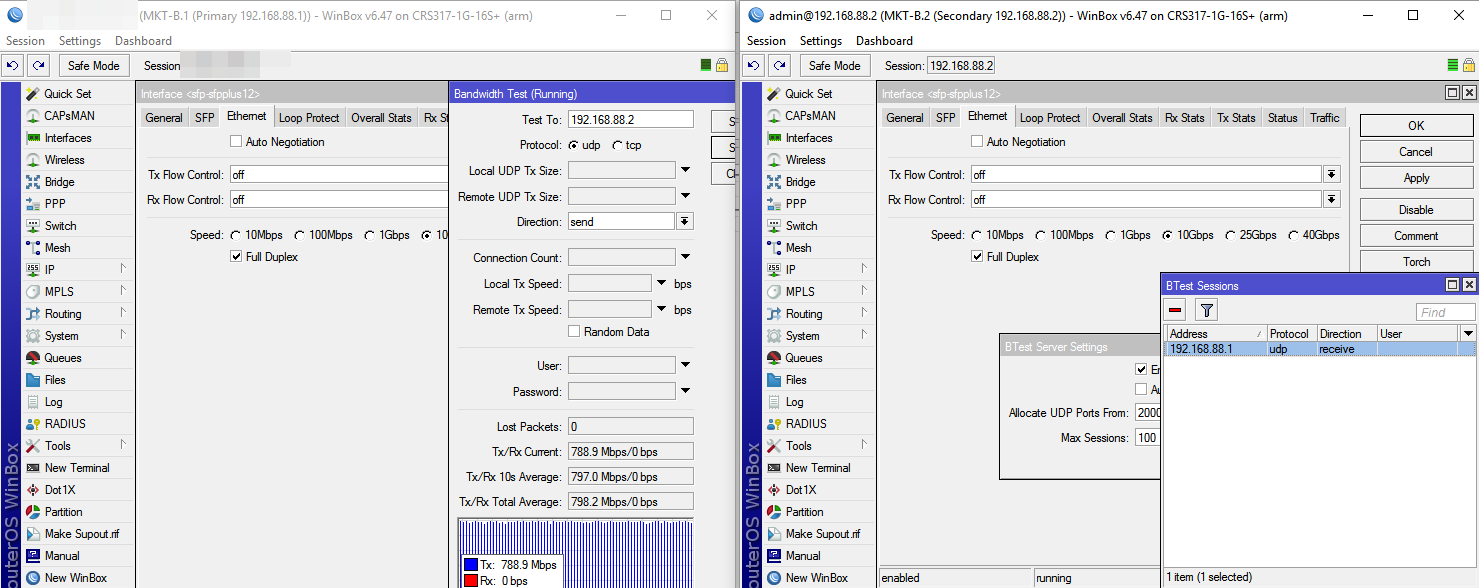Switch to Traffic tab in right window

[1325, 118]
